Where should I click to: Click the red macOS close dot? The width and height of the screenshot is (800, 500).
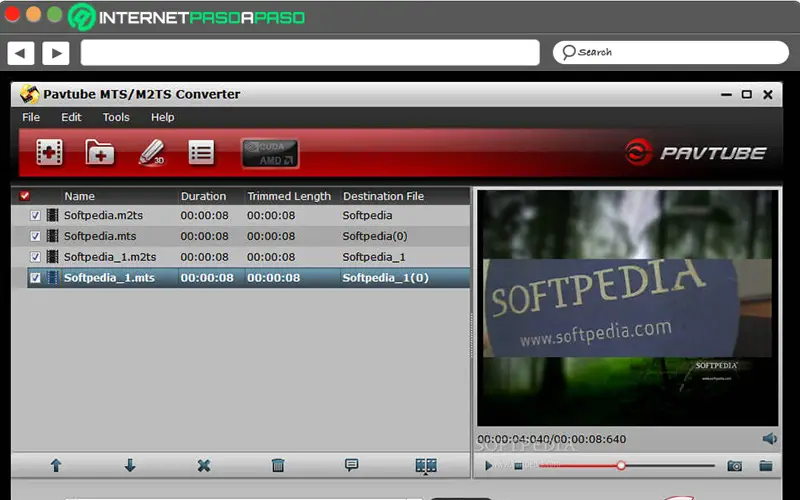point(12,14)
